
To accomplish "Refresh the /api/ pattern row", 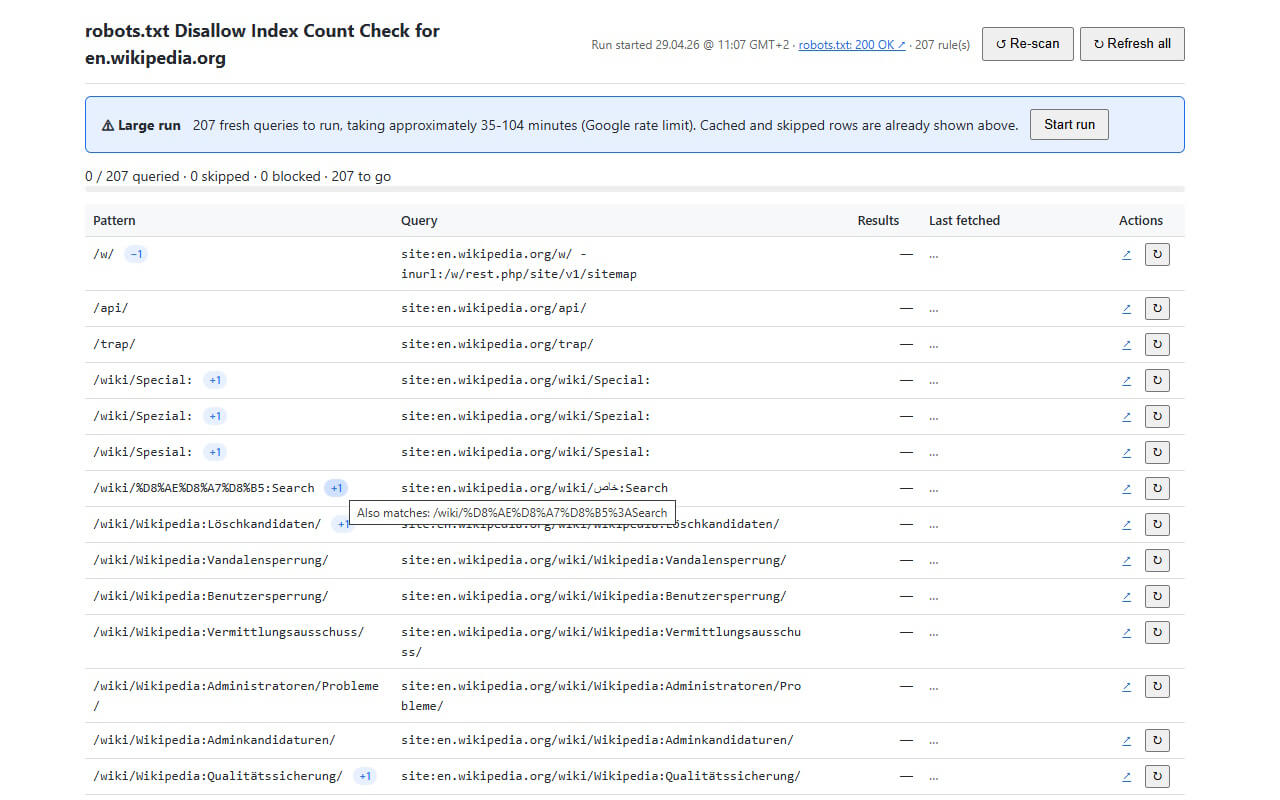I will [1157, 308].
